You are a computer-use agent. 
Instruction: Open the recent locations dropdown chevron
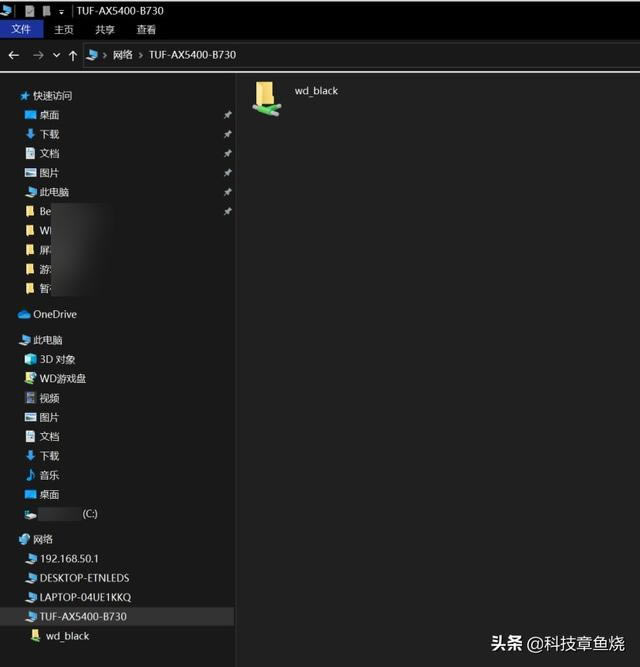56,55
